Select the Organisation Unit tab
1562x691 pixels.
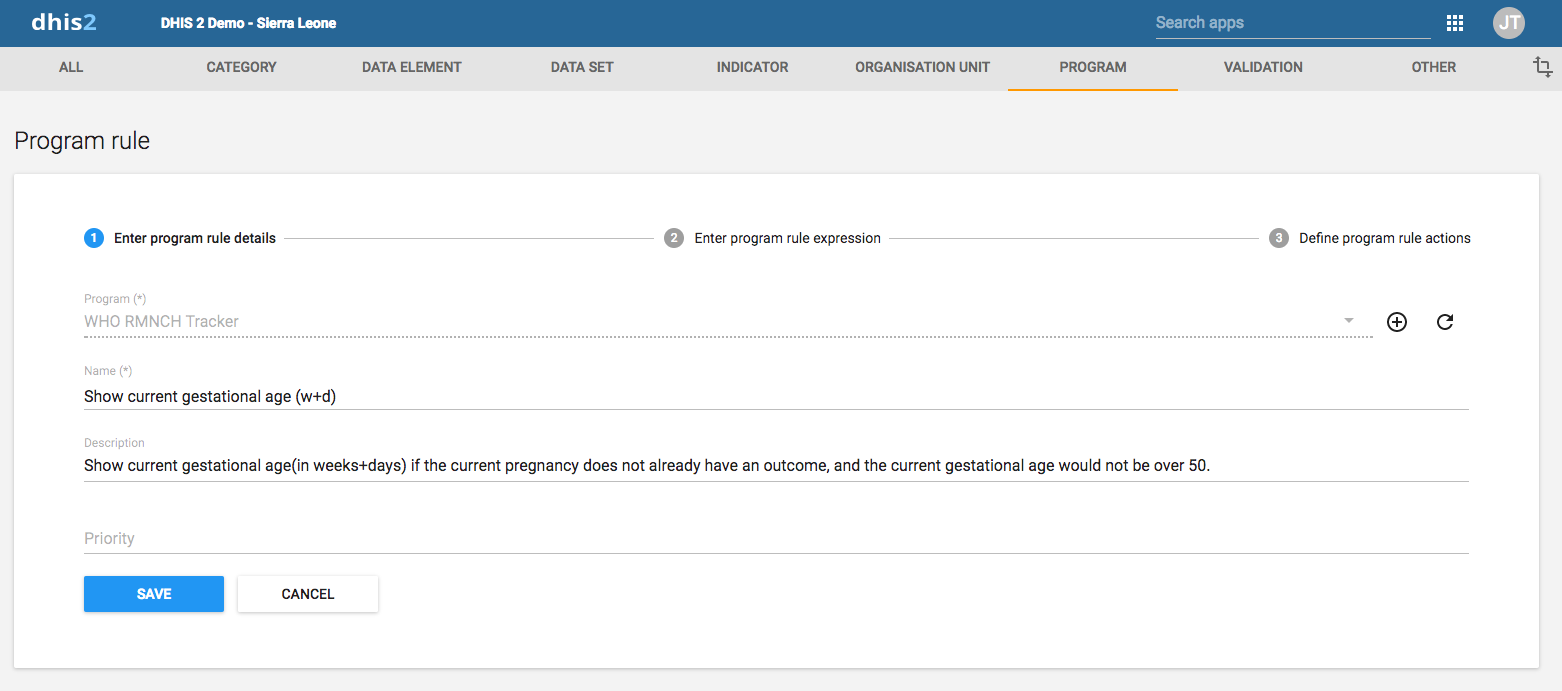[922, 67]
